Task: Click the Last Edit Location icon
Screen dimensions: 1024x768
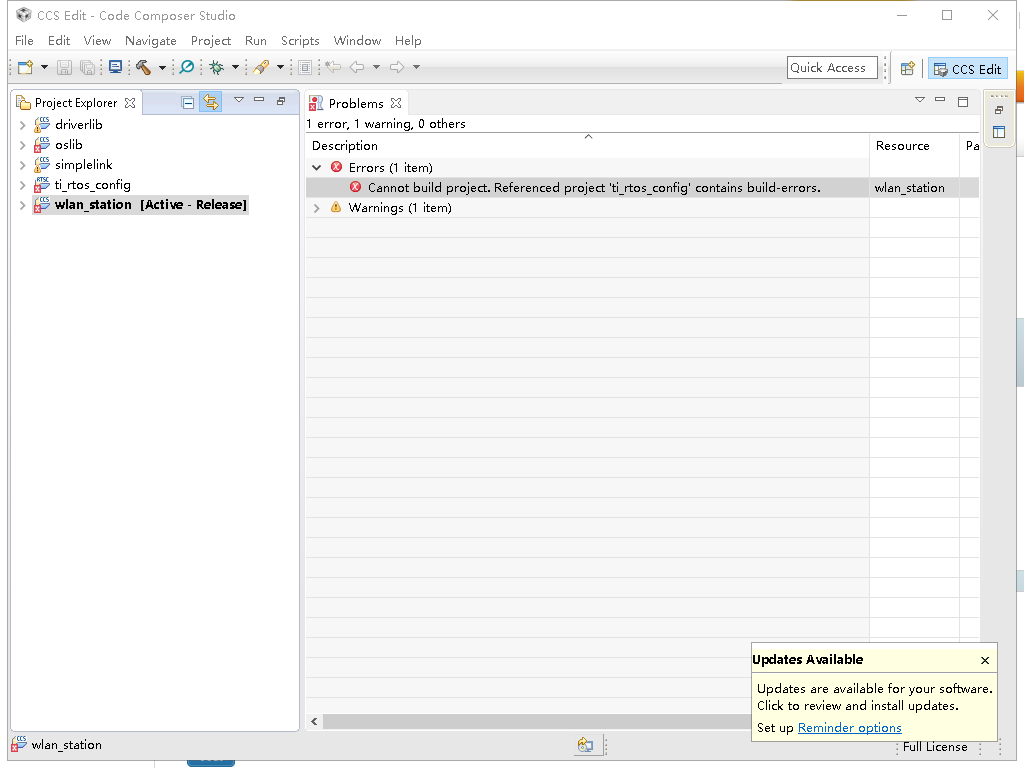Action: 334,67
